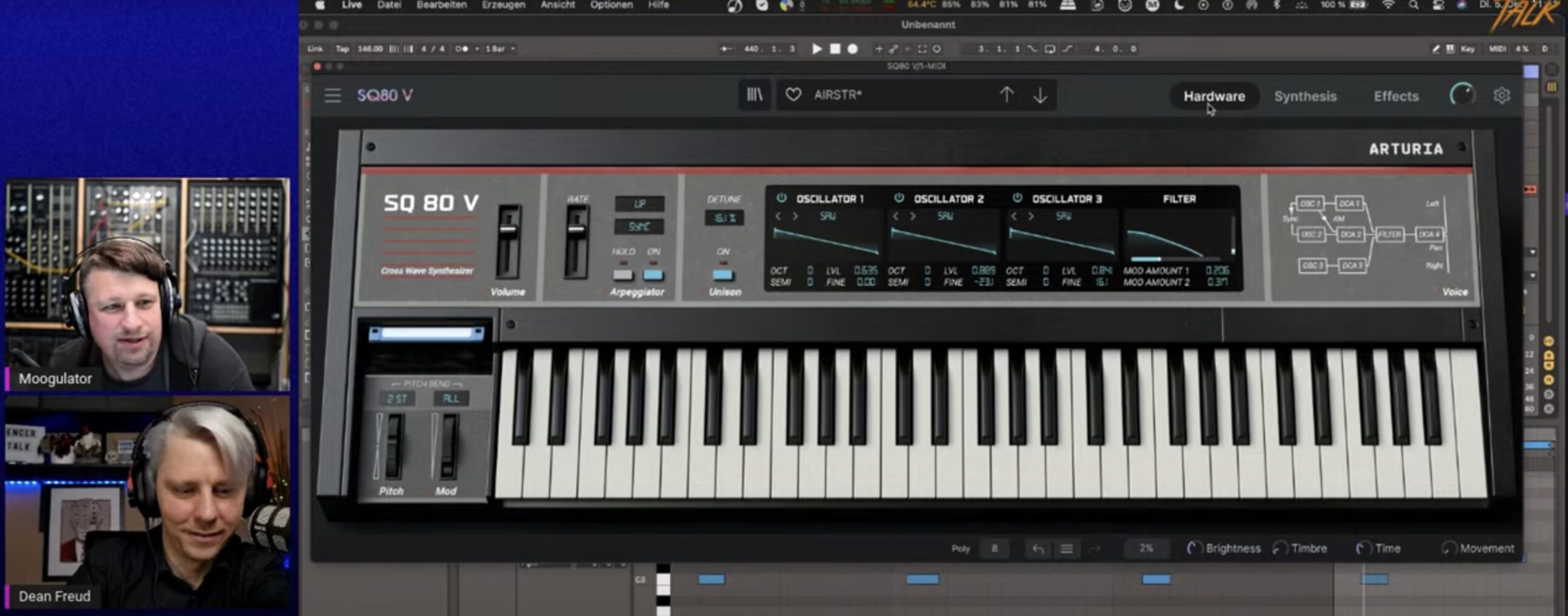Select next waveform for Oscillator 3
This screenshot has height=616, width=1568.
[x=1031, y=216]
